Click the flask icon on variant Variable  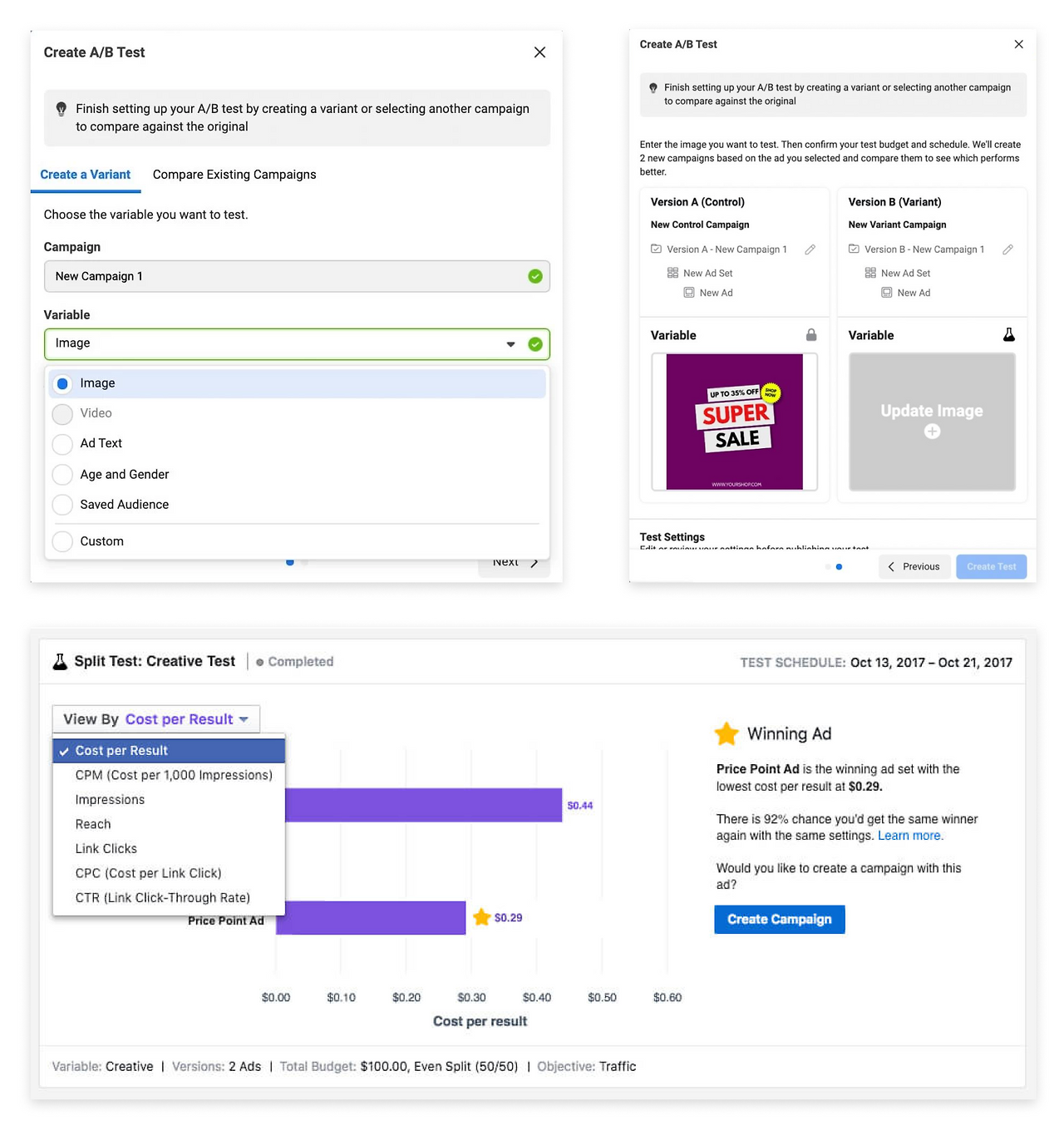[1008, 335]
